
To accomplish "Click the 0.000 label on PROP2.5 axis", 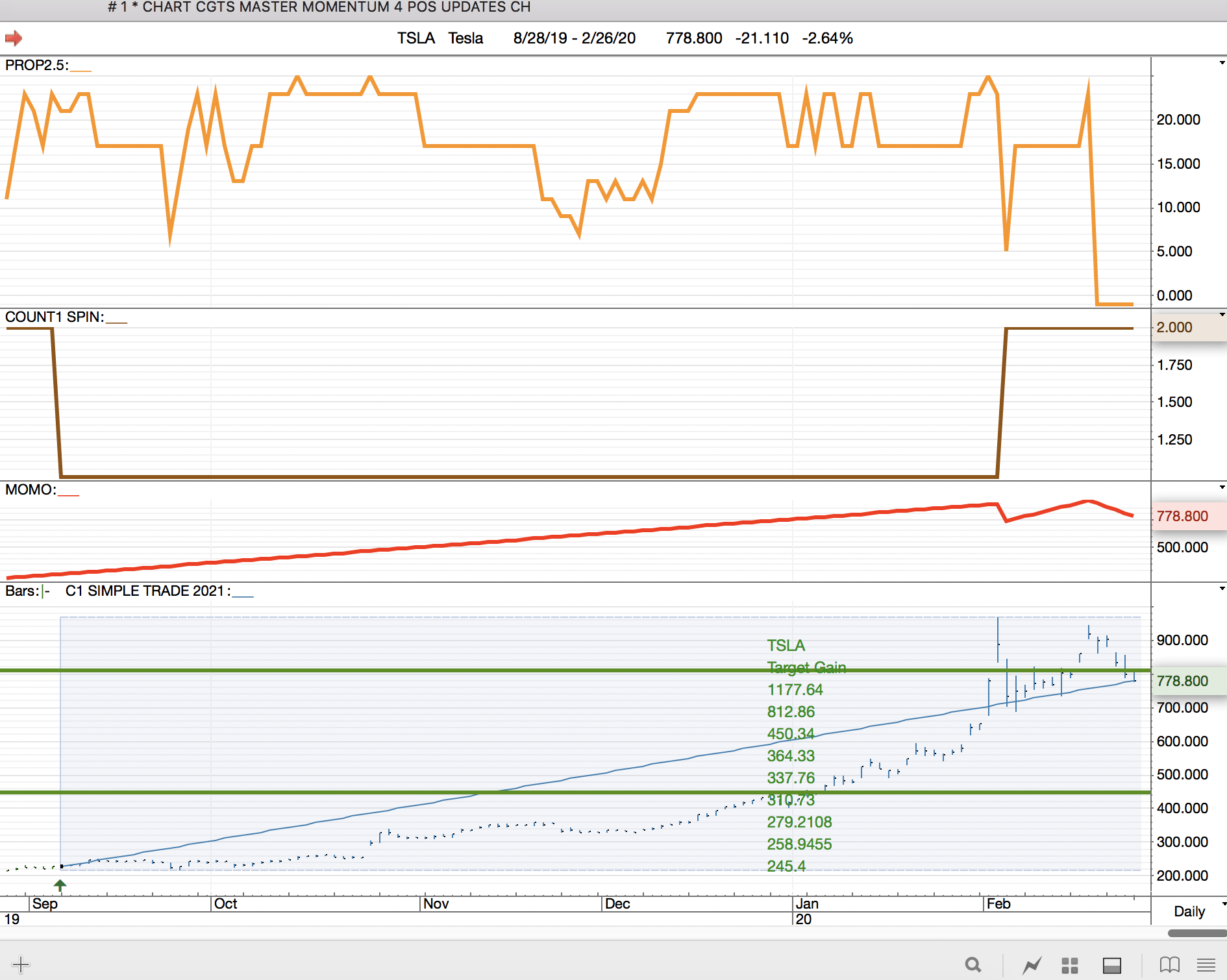I will tap(1174, 295).
